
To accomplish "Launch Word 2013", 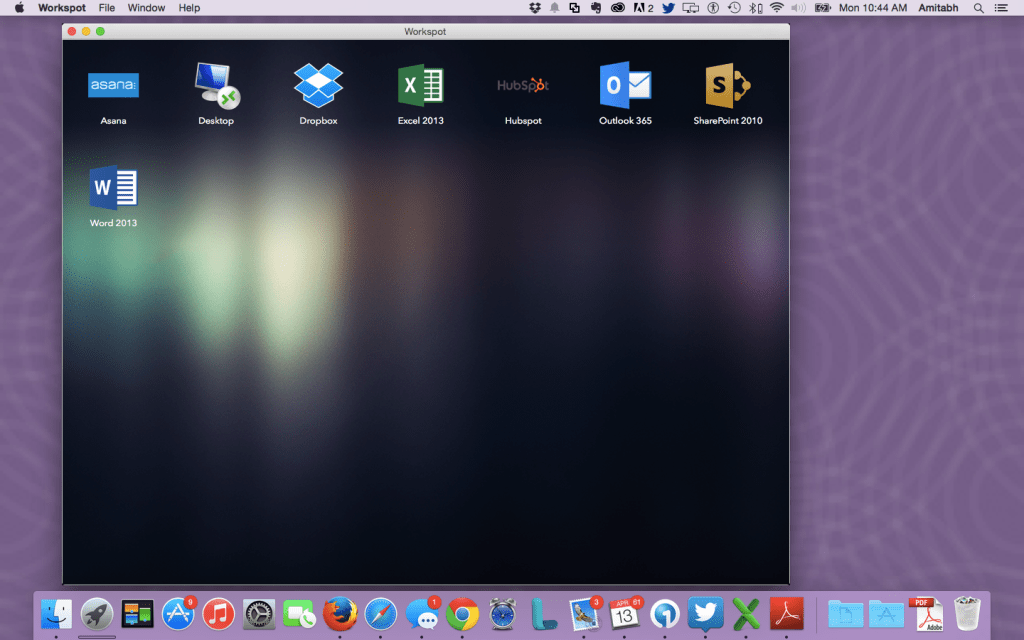I will pyautogui.click(x=113, y=187).
